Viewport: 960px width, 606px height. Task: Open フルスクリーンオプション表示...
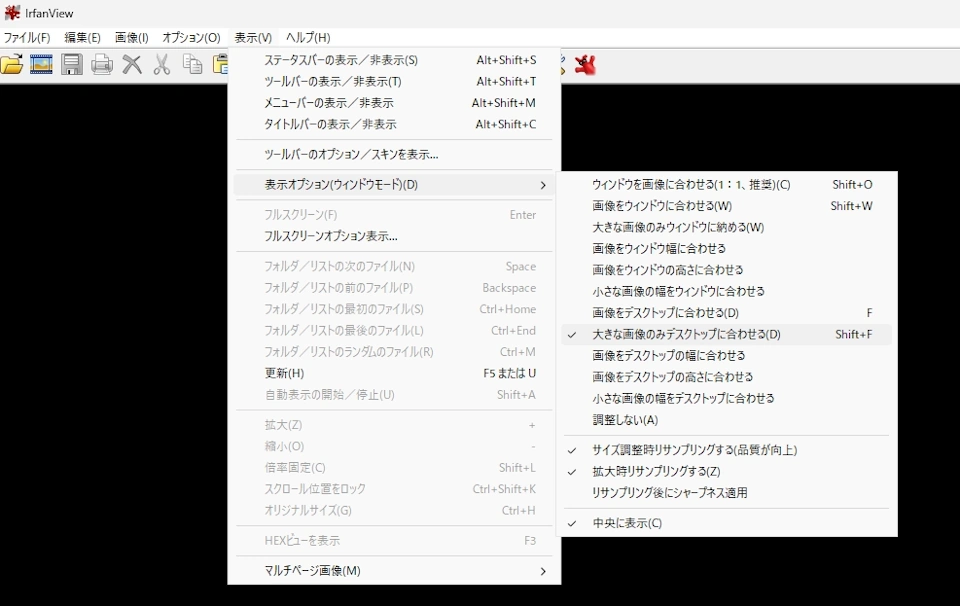click(394, 236)
